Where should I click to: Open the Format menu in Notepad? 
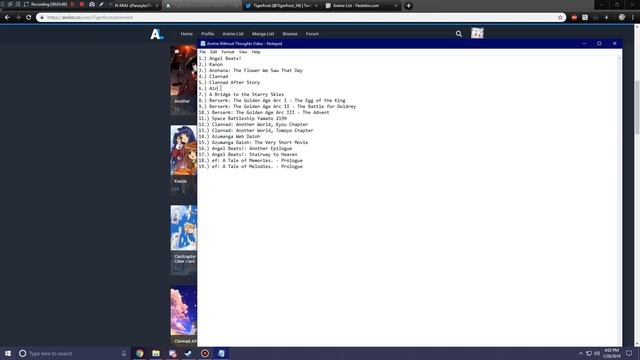pyautogui.click(x=228, y=52)
